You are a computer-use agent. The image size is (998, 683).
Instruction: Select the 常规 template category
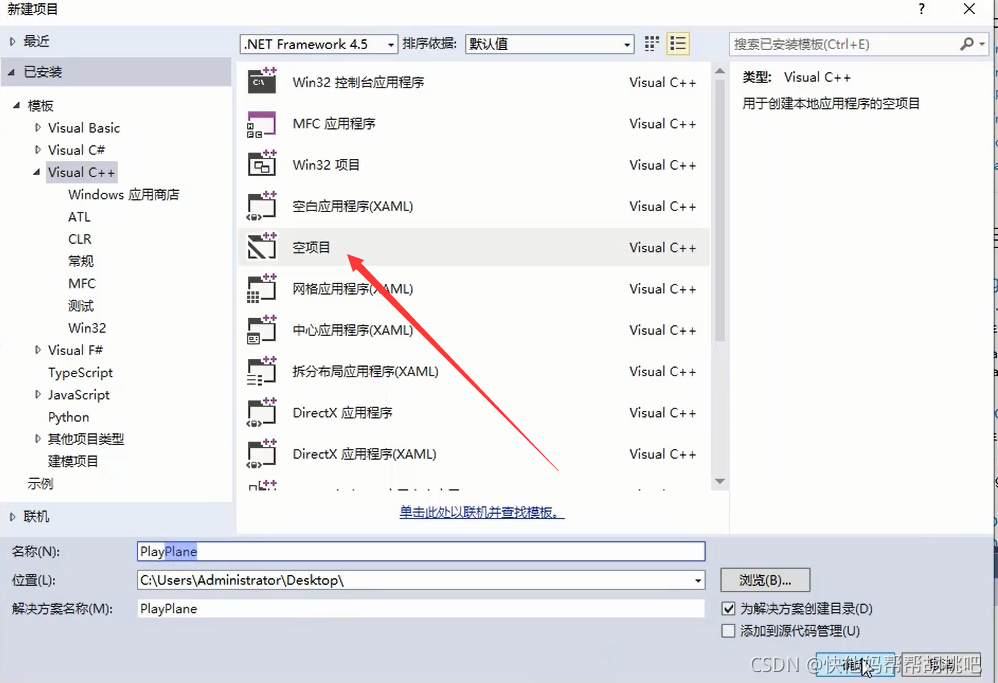(81, 261)
